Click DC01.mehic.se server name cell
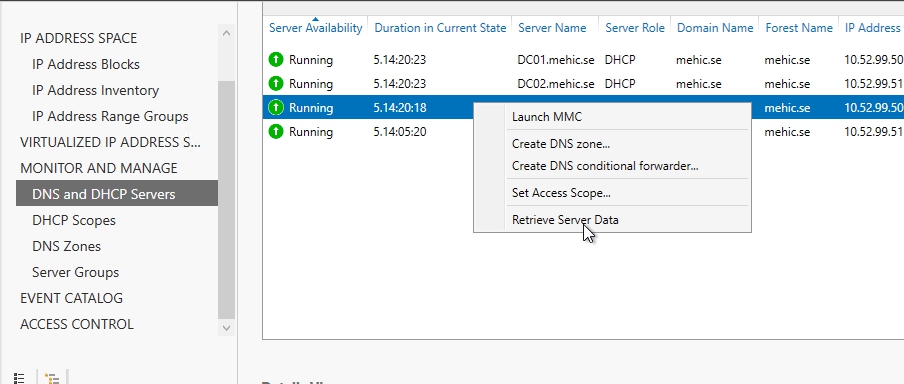 [x=556, y=60]
